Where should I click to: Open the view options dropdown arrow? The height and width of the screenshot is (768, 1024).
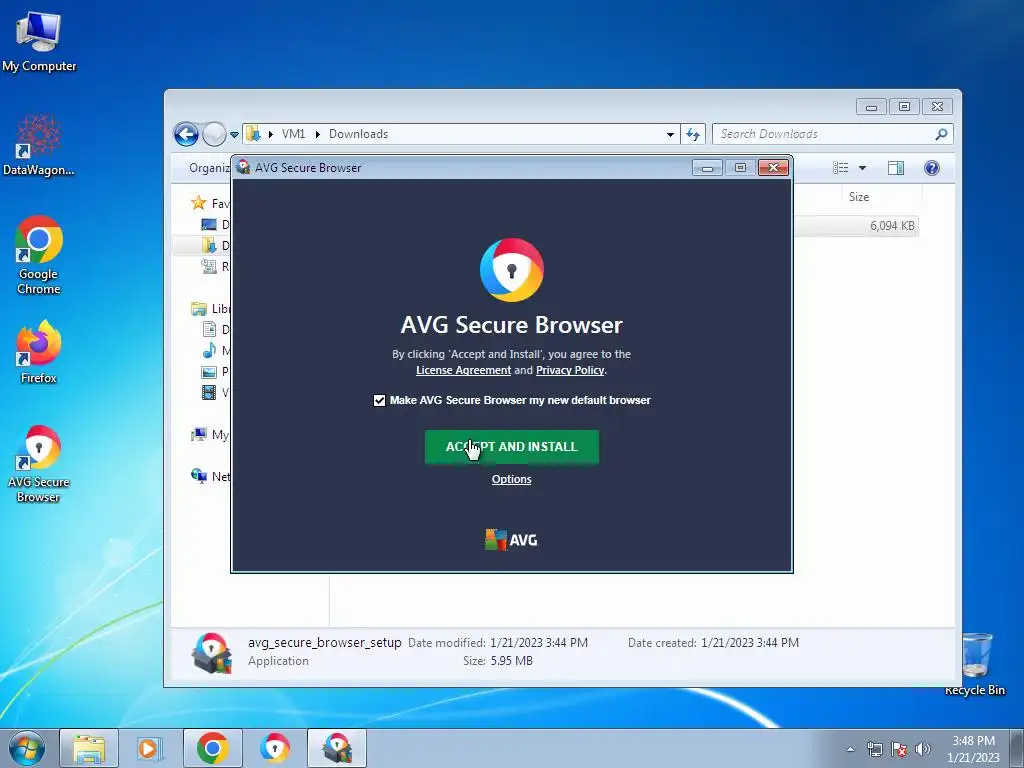pyautogui.click(x=862, y=168)
